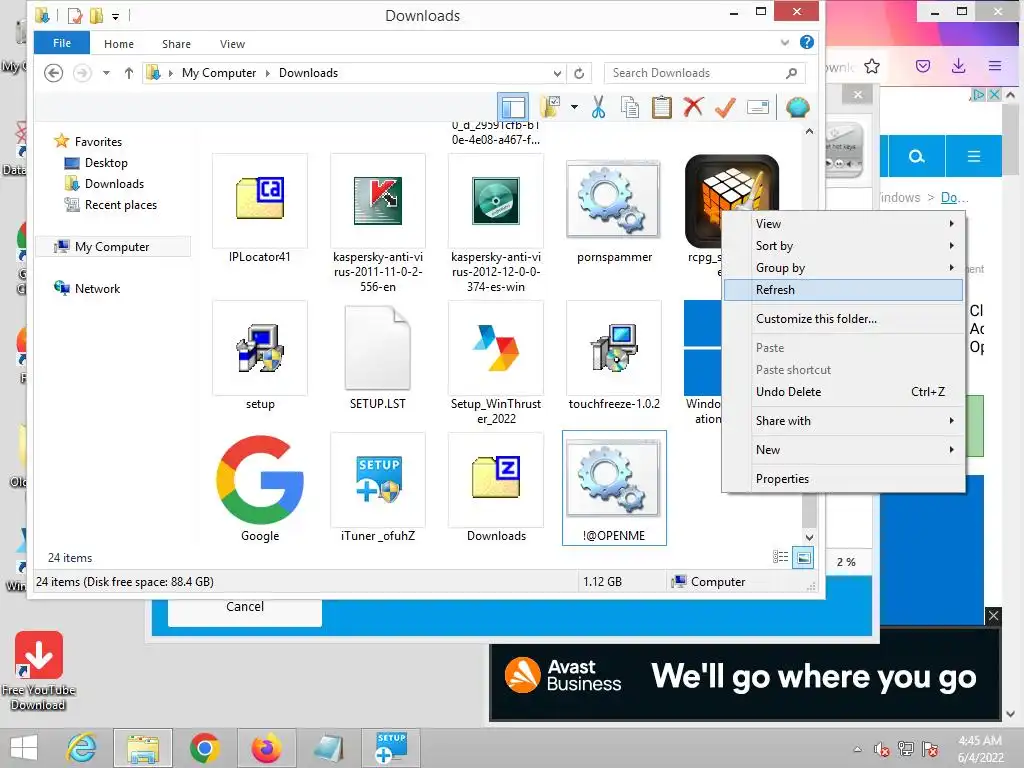This screenshot has width=1024, height=768.
Task: Select the Downloads zip archive file
Action: click(x=496, y=488)
